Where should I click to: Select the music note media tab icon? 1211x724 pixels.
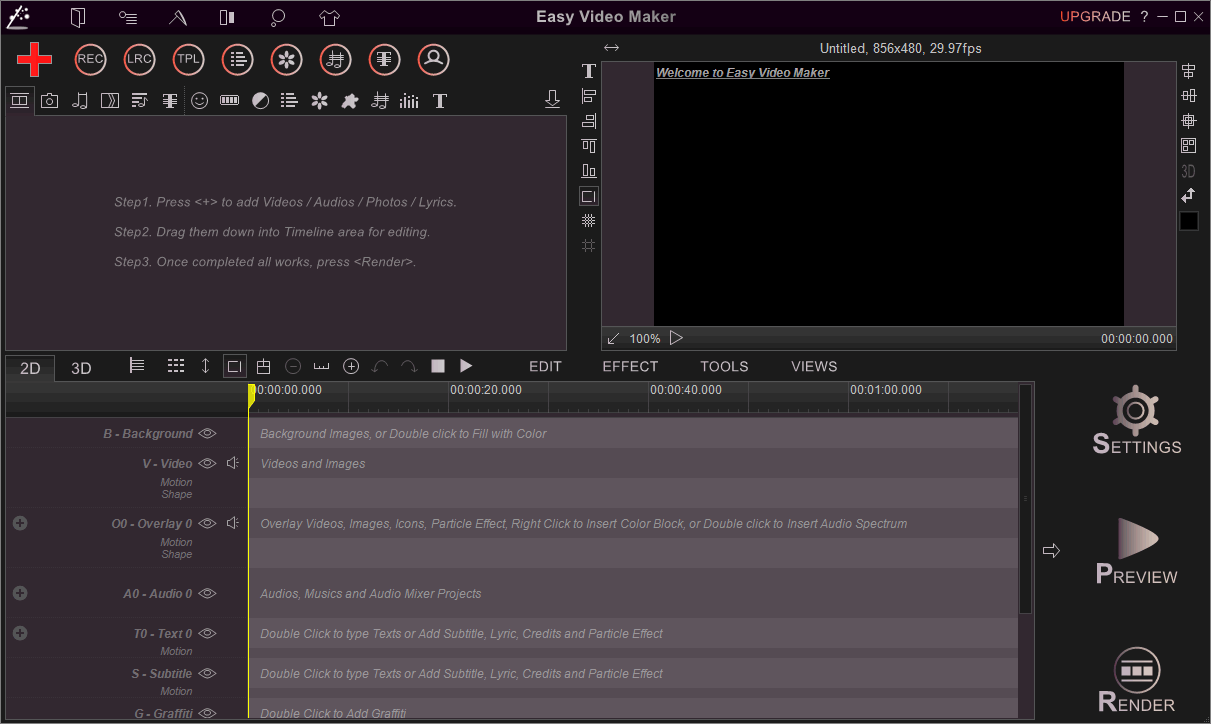click(79, 100)
